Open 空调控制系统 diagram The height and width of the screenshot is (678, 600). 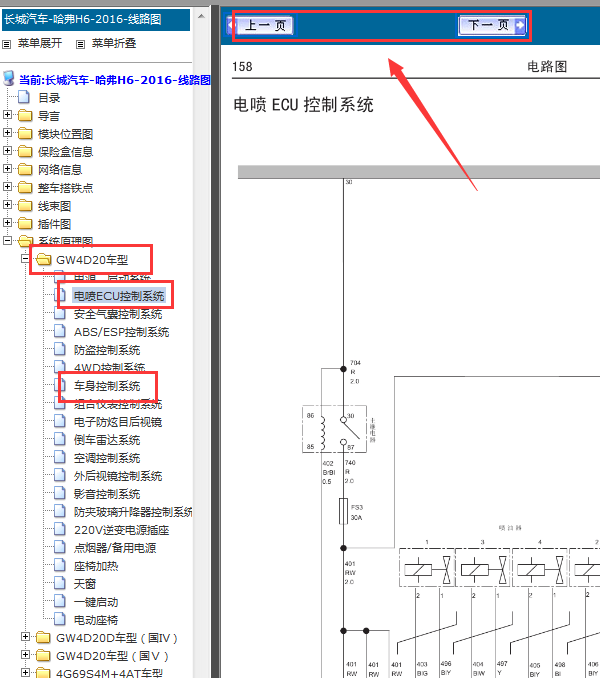point(107,458)
